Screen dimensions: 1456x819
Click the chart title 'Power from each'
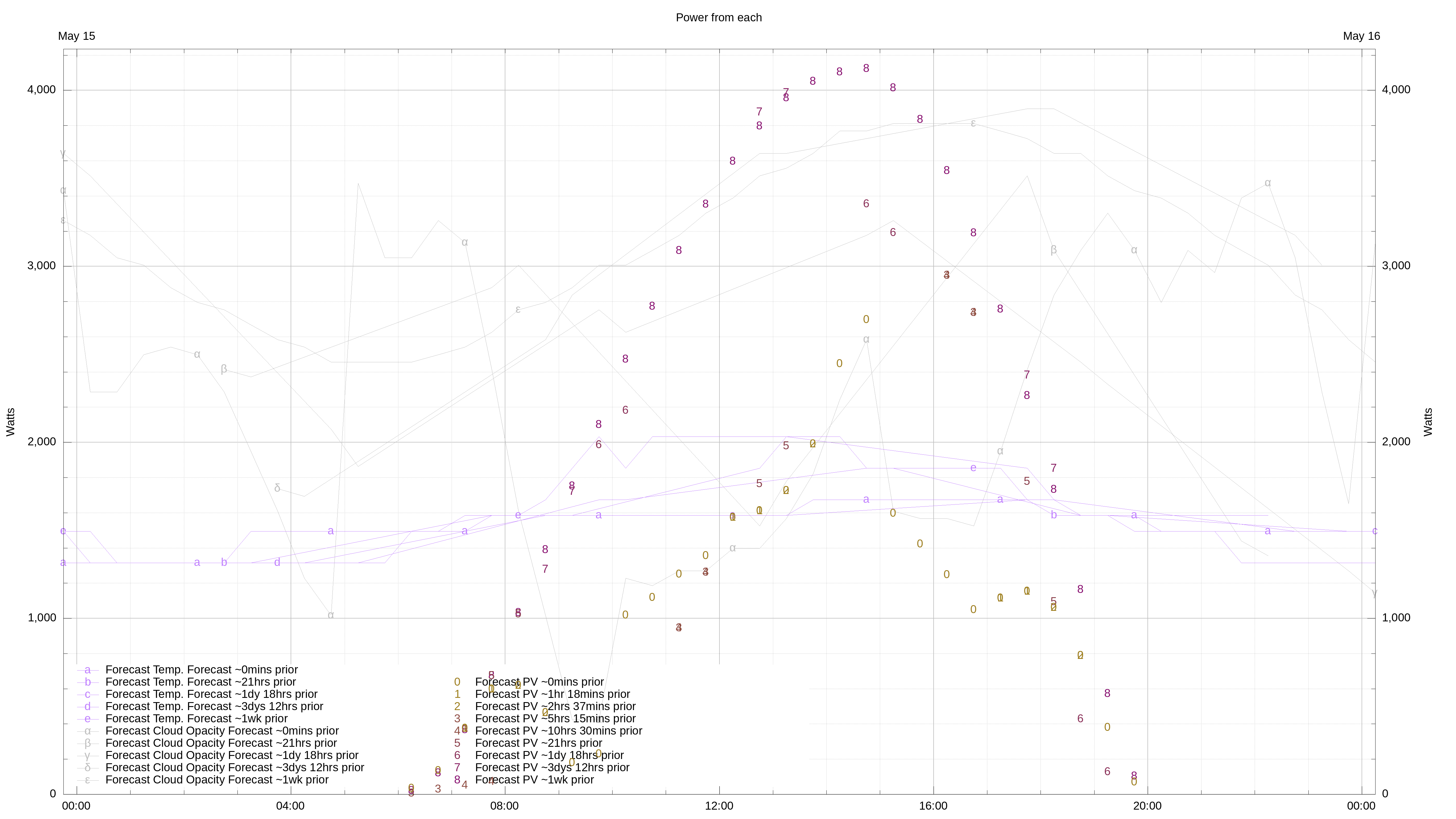click(x=718, y=18)
